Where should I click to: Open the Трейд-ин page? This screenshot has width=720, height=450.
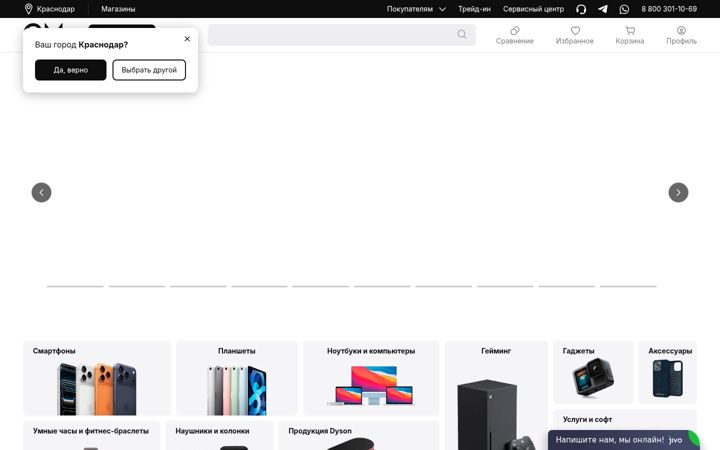[474, 9]
